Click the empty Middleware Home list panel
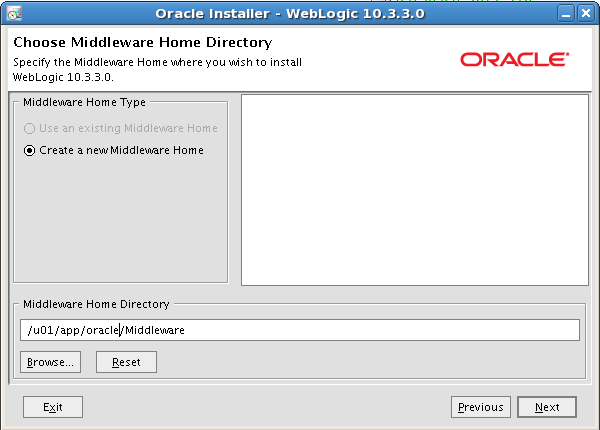The width and height of the screenshot is (600, 430). click(x=415, y=190)
